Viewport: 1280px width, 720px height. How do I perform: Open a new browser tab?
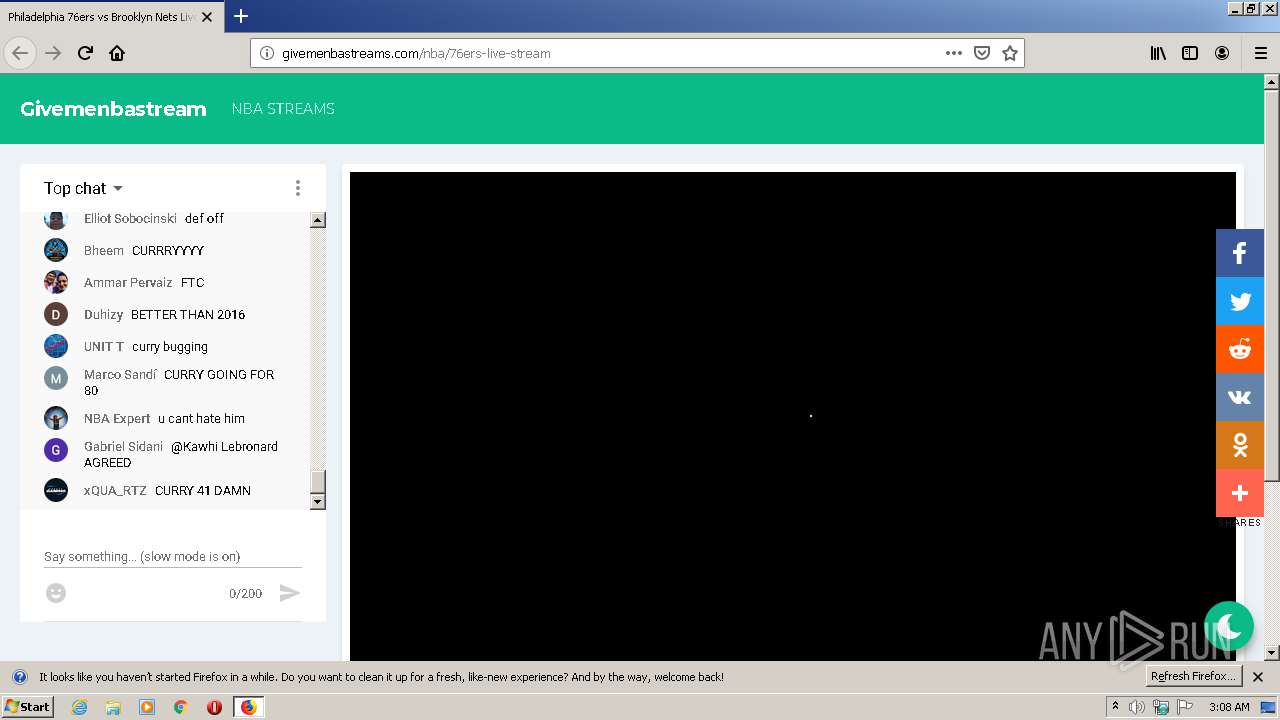(241, 16)
